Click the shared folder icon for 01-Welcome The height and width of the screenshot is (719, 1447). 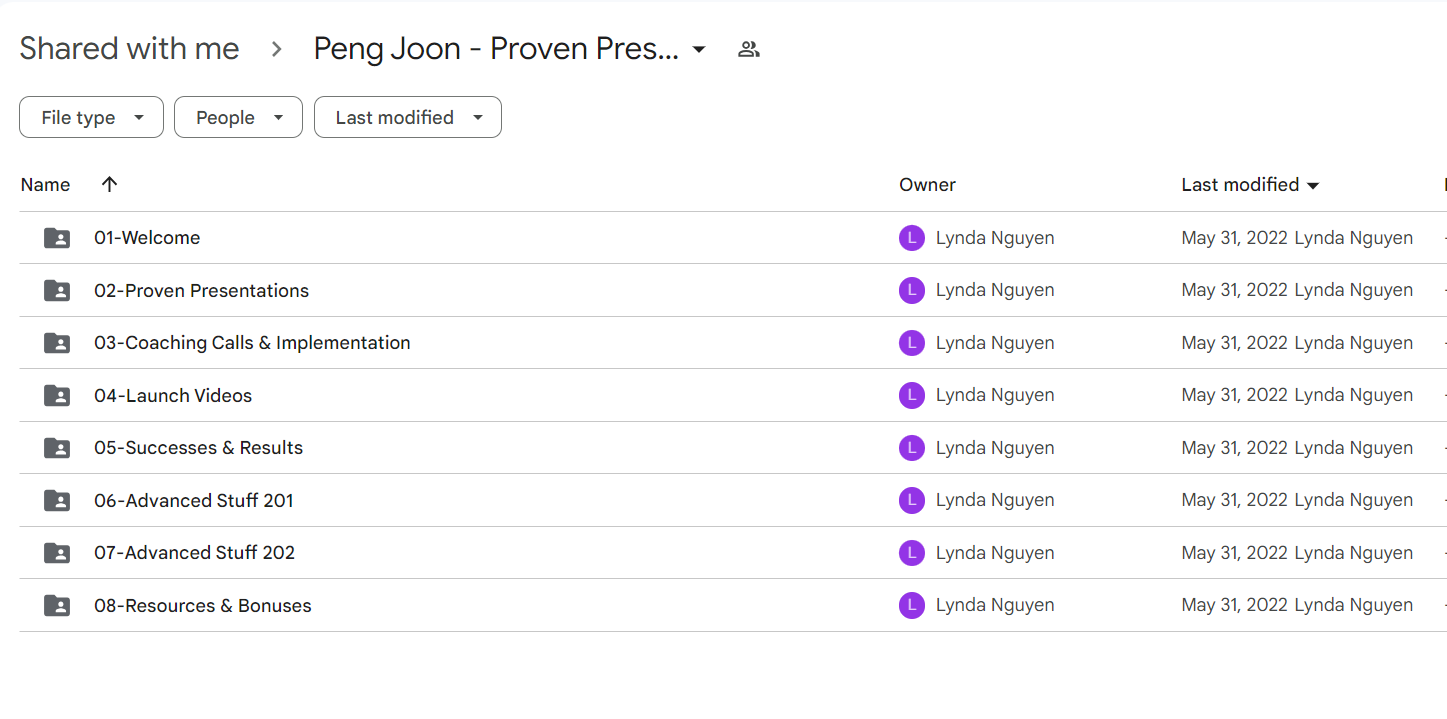pyautogui.click(x=57, y=238)
